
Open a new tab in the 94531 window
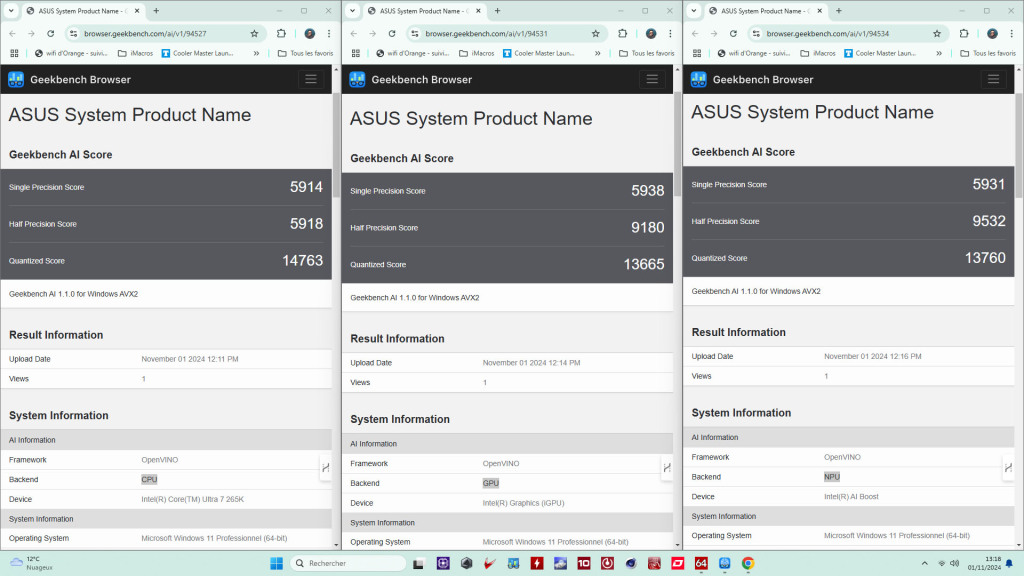(x=498, y=11)
